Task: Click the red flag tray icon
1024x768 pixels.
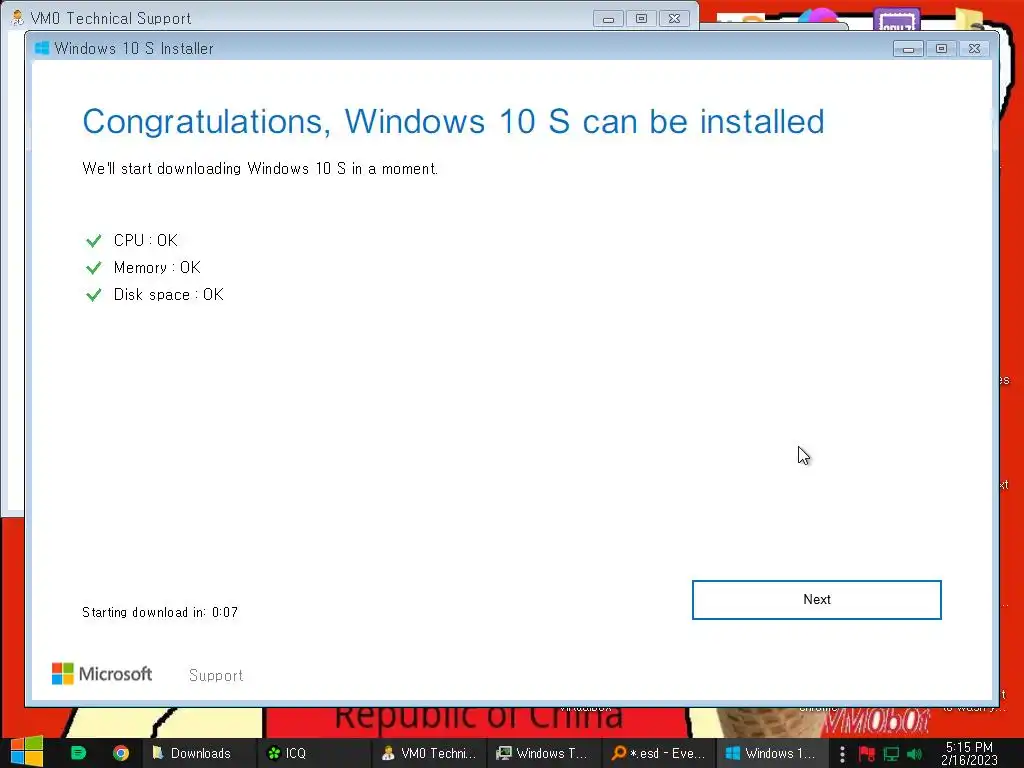Action: click(x=867, y=754)
